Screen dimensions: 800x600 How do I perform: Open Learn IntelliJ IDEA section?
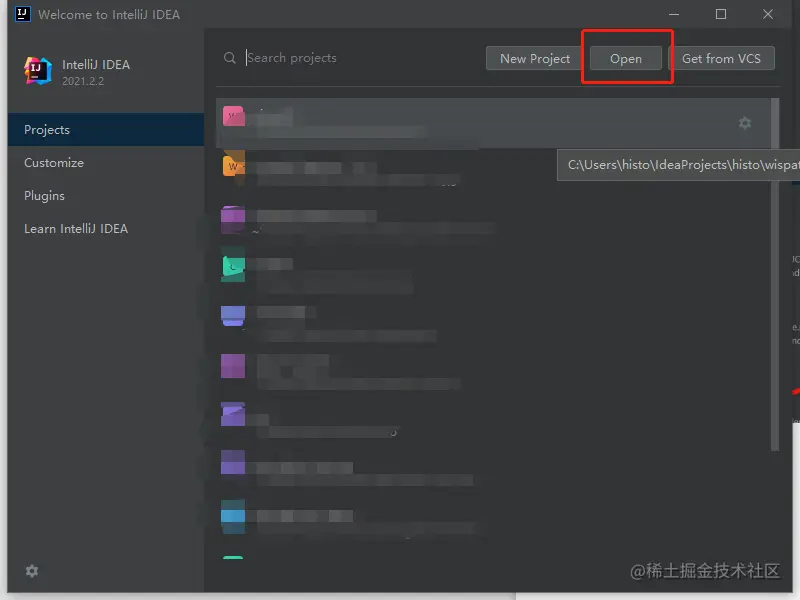pos(106,229)
